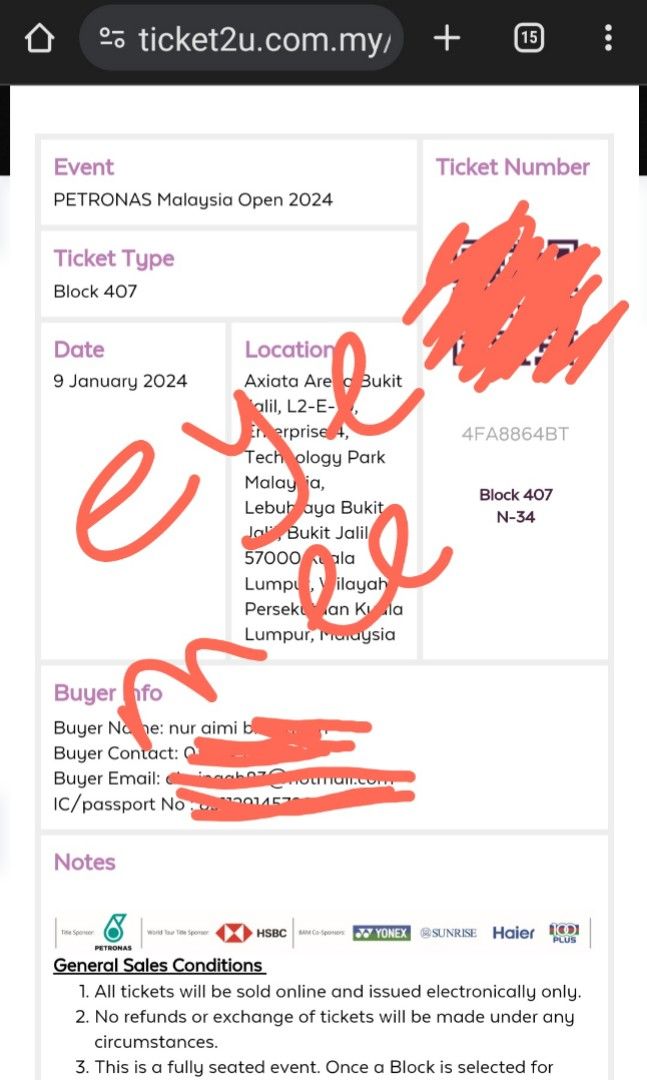The image size is (647, 1080).
Task: Click the YONEX sponsor logo
Action: pos(381,933)
